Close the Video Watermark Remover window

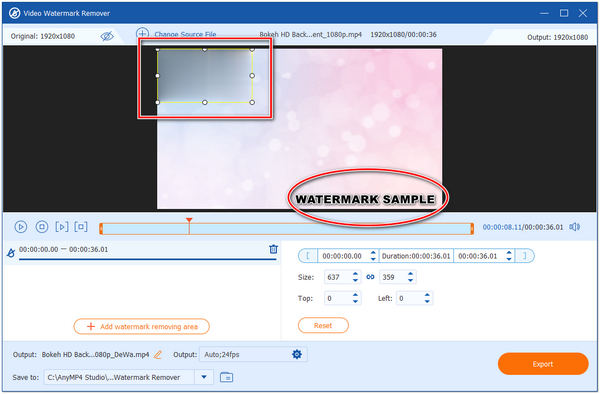(583, 13)
